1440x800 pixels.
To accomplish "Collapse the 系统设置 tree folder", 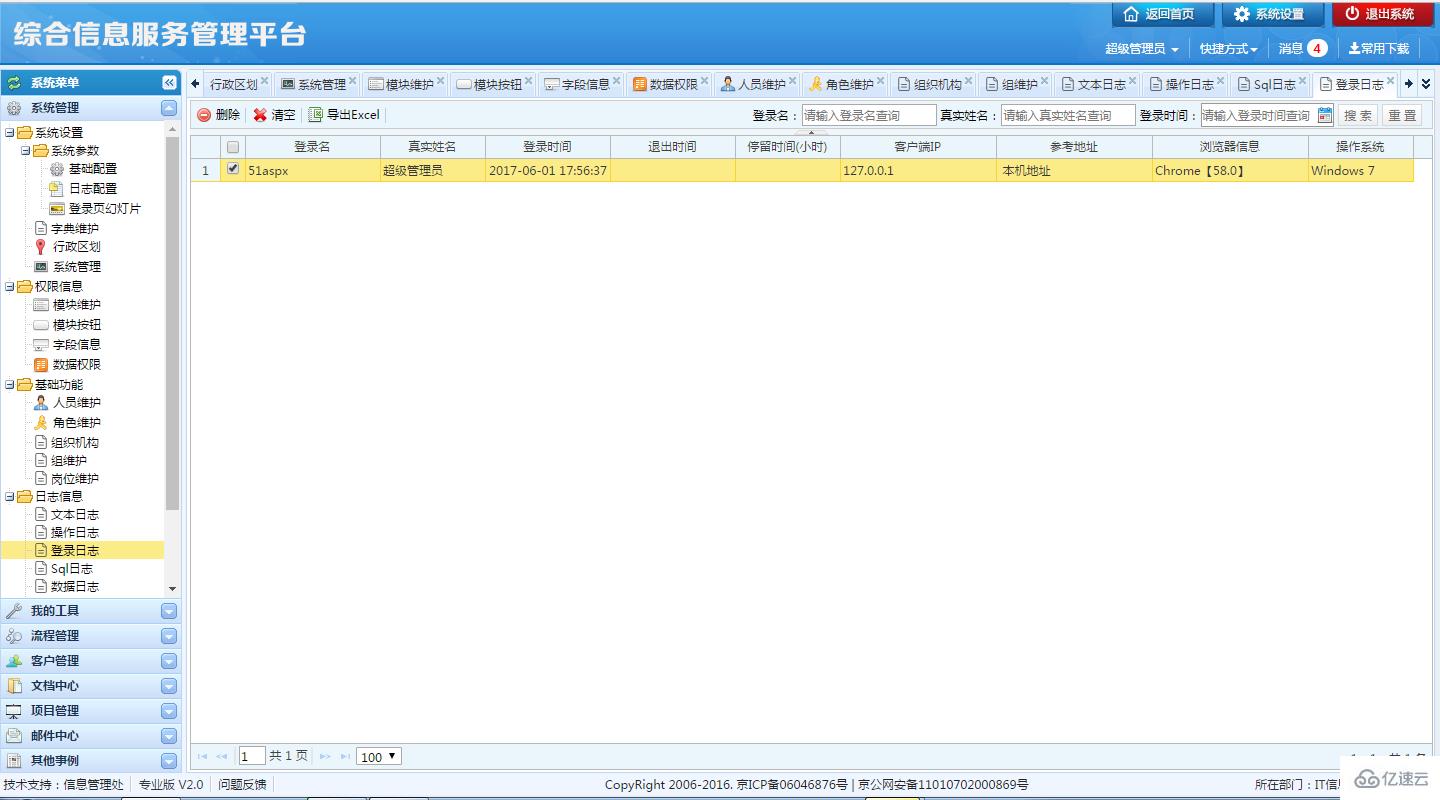I will [9, 132].
